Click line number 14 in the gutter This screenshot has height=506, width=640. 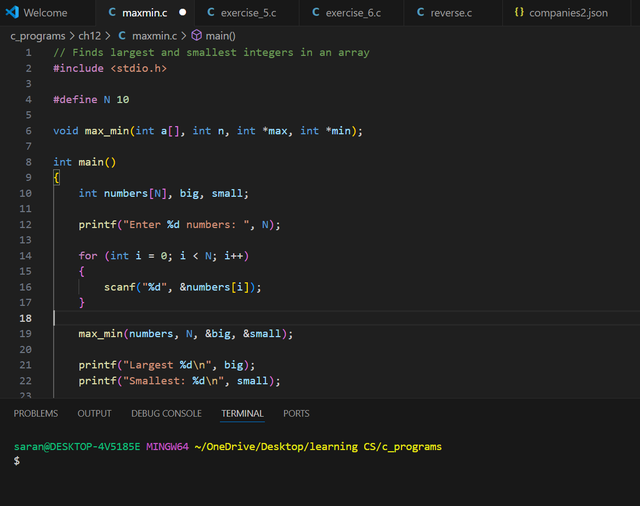[25, 256]
